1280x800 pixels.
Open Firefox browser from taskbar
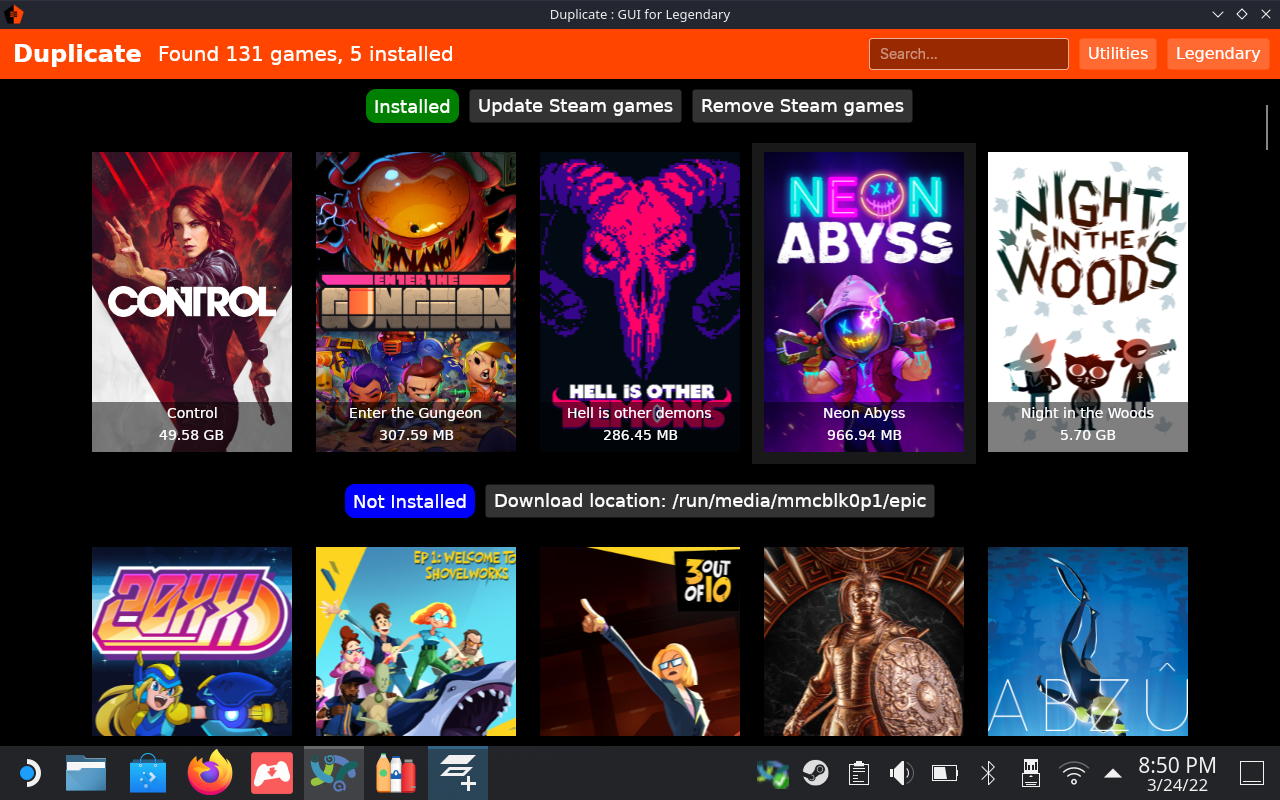210,773
